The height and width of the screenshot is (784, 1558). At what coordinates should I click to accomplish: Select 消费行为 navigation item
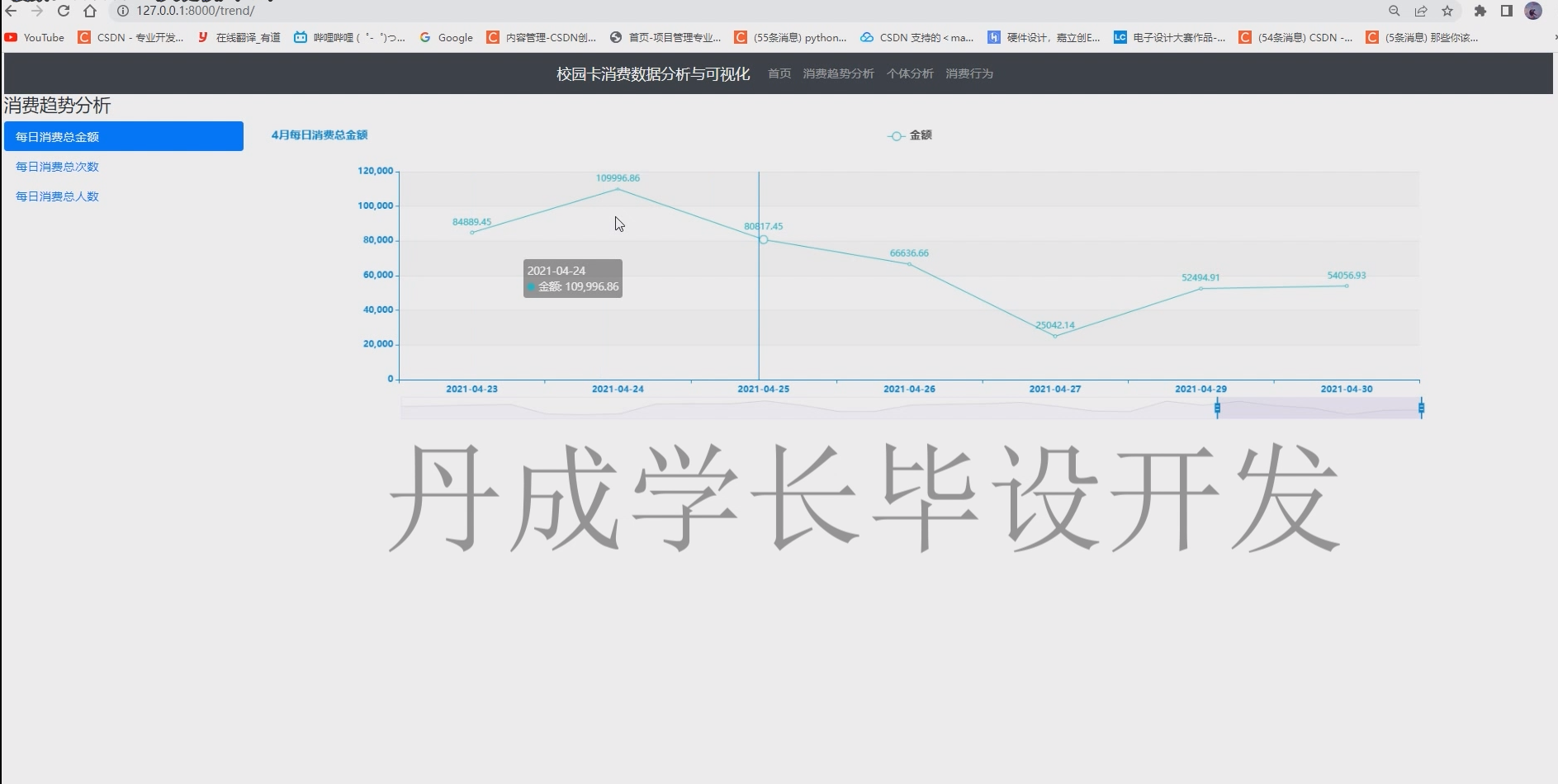click(x=971, y=73)
